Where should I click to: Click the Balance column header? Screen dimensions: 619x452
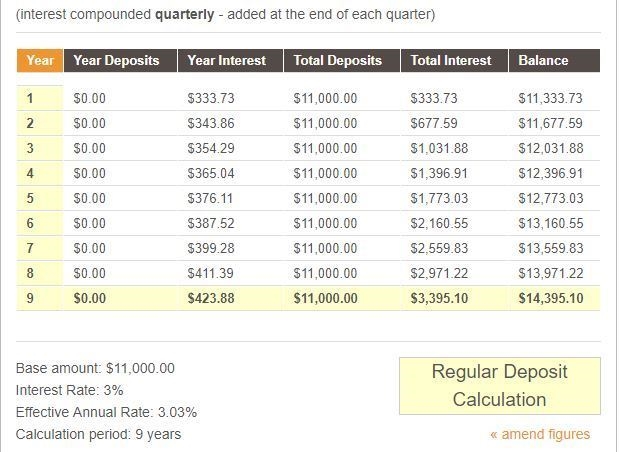pyautogui.click(x=555, y=60)
